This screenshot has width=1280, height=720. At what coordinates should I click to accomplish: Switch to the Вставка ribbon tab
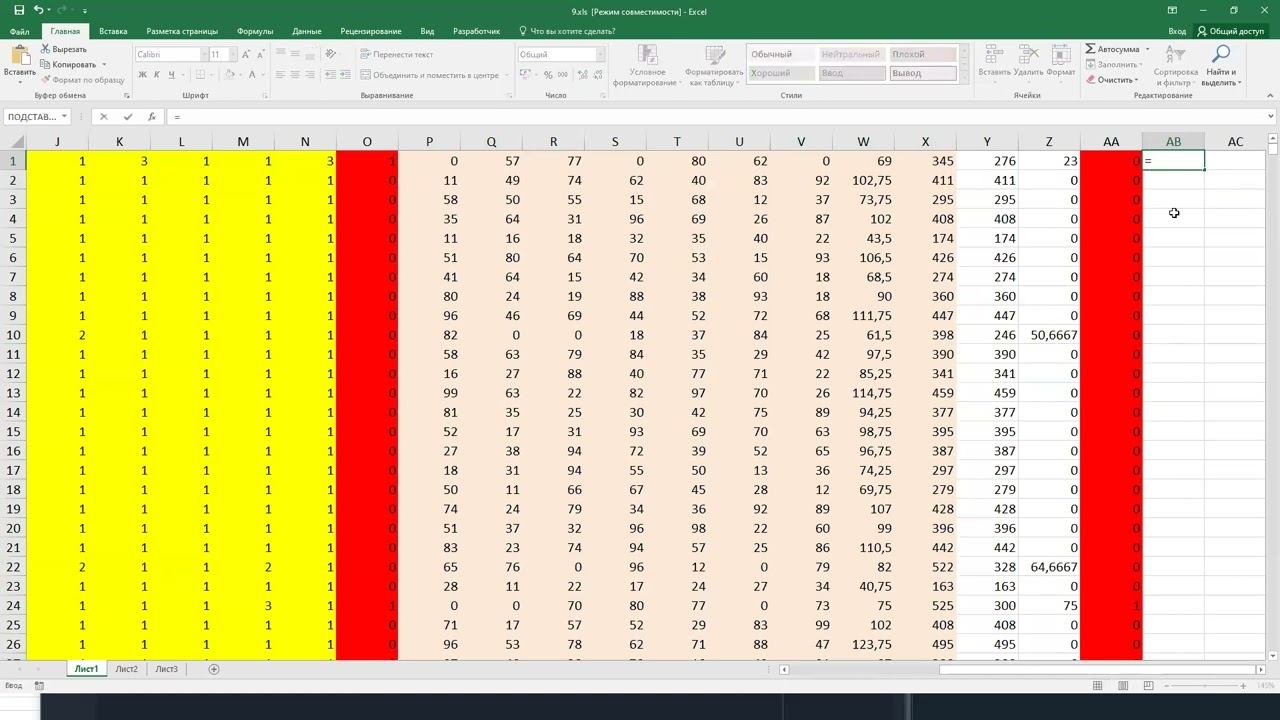(113, 31)
